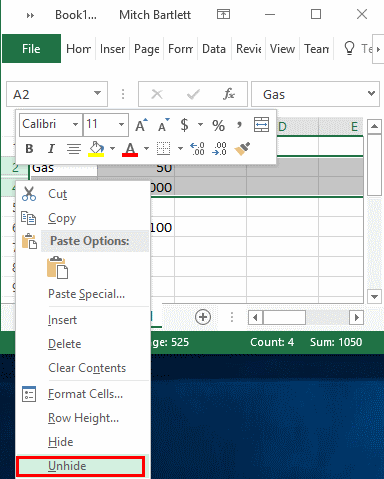Click the Enter checkmark in formula bar
Screen dimensions: 384x479
[x=193, y=94]
